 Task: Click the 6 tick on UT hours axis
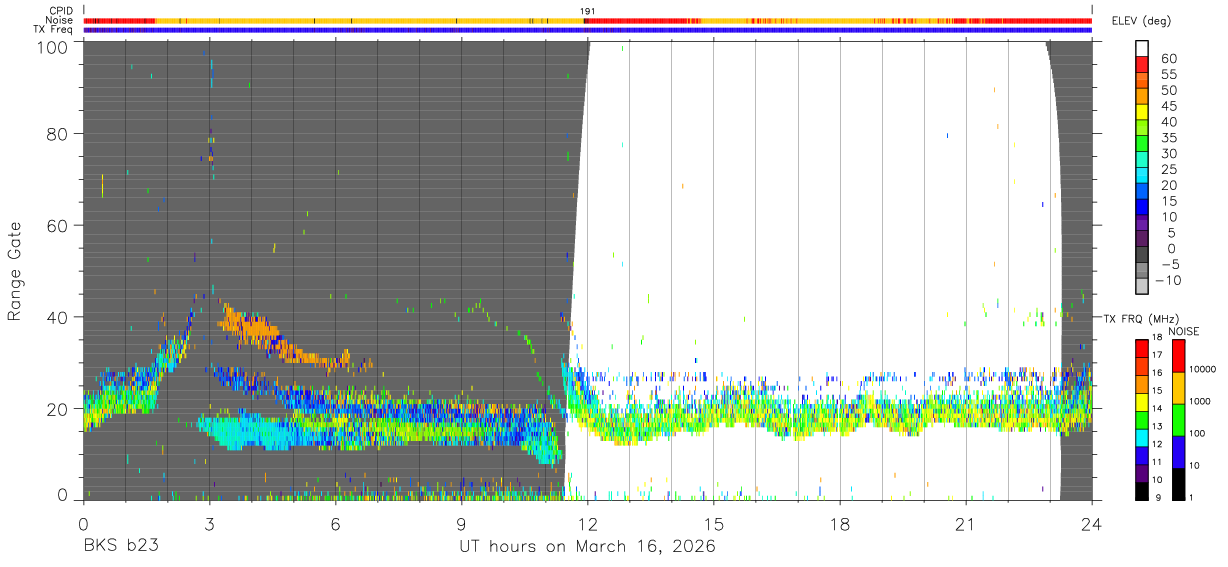(x=335, y=523)
